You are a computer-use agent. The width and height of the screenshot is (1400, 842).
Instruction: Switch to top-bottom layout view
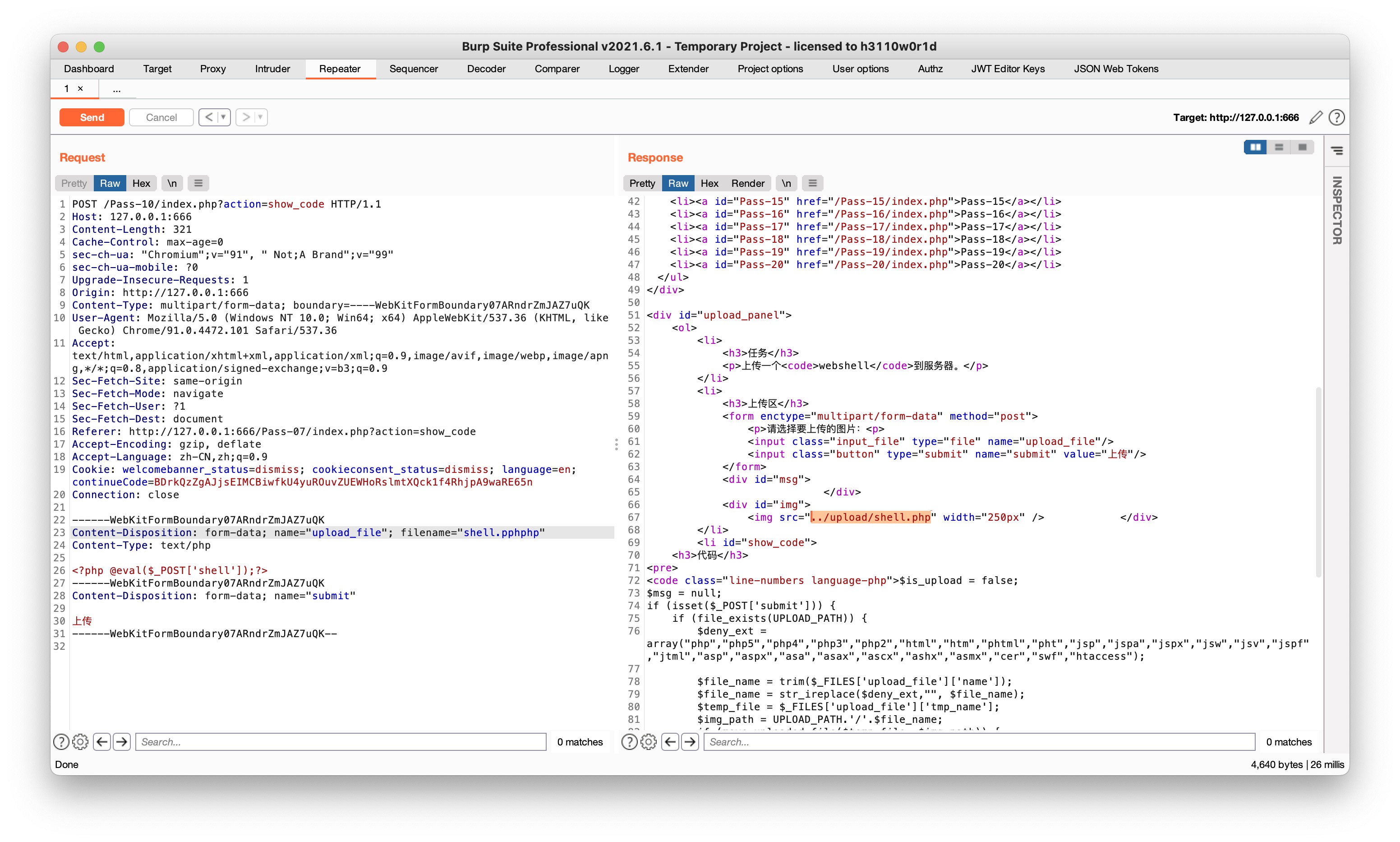(x=1279, y=148)
